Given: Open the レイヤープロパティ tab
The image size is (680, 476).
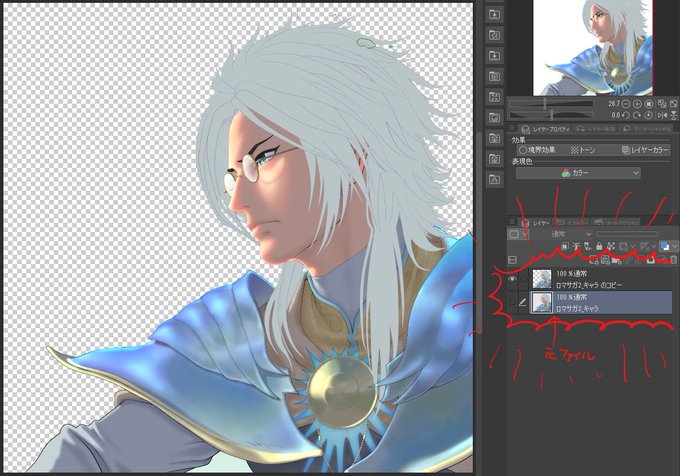Looking at the screenshot, I should [545, 129].
